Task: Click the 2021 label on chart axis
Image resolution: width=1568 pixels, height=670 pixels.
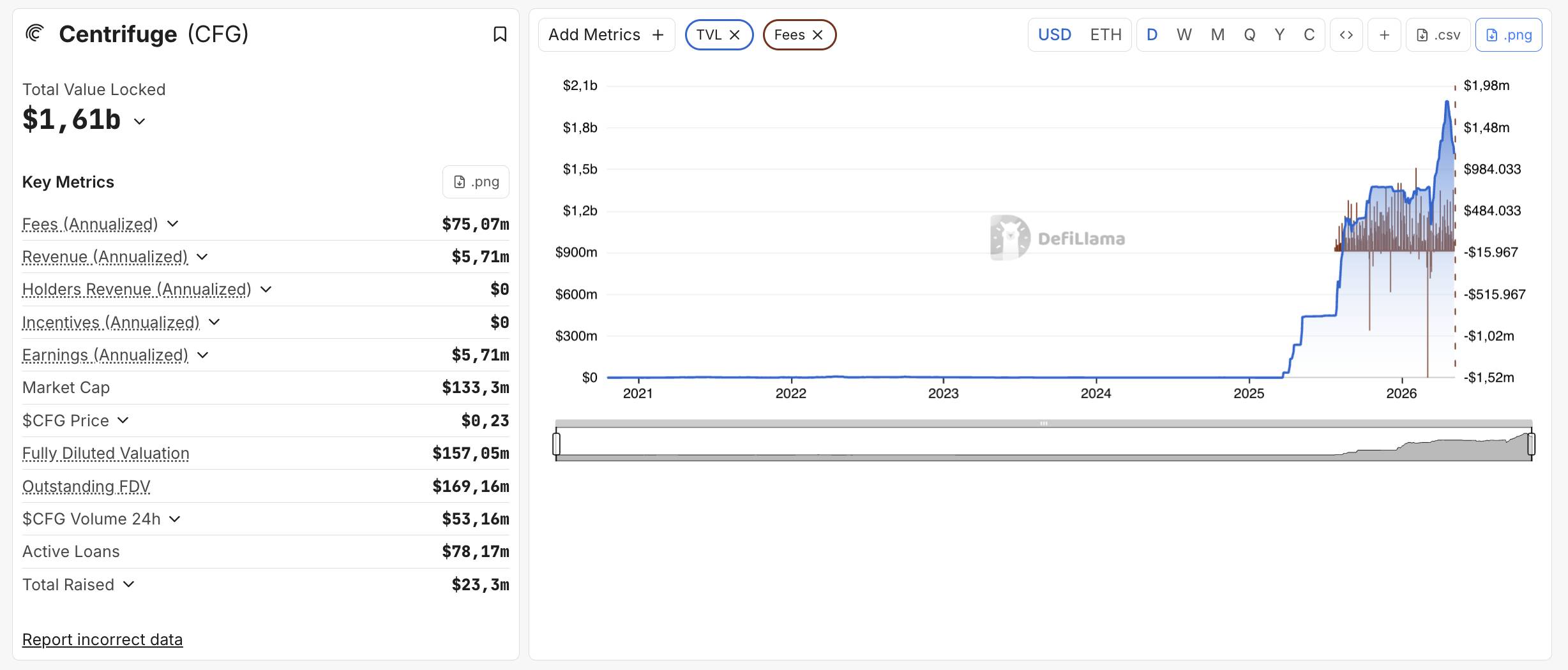Action: [638, 393]
